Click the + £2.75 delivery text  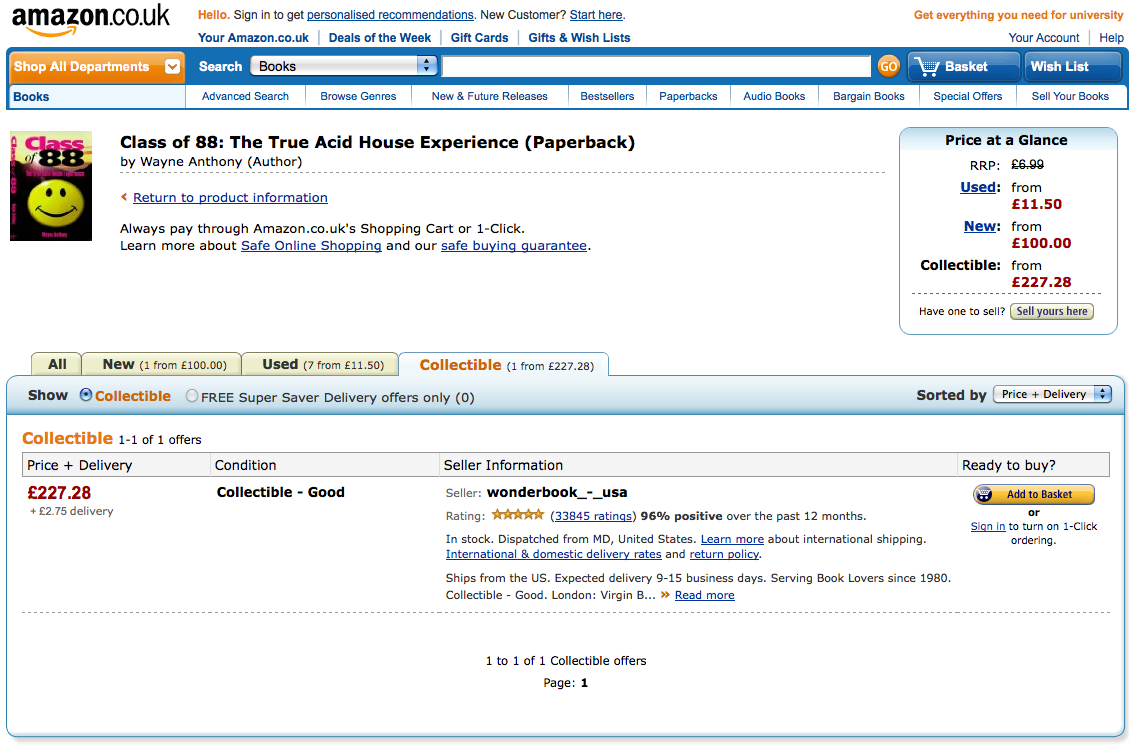point(72,511)
